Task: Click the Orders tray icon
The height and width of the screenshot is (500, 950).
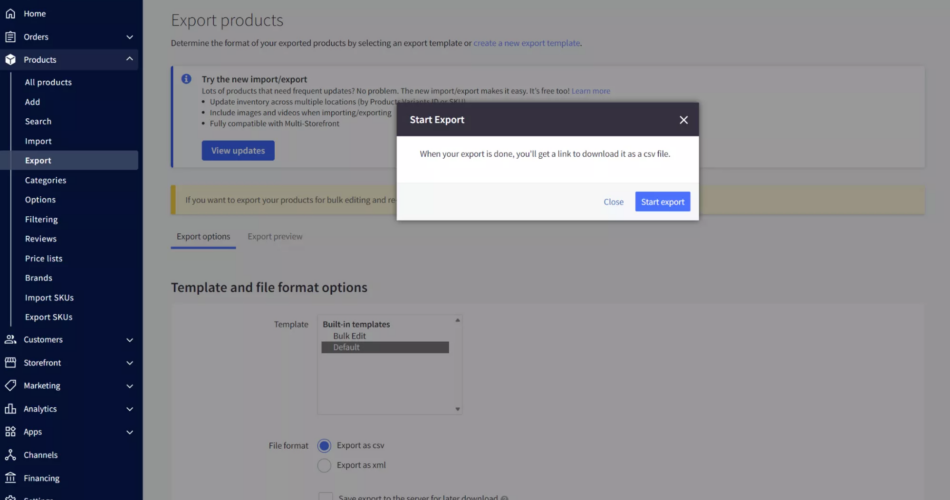Action: (x=10, y=37)
